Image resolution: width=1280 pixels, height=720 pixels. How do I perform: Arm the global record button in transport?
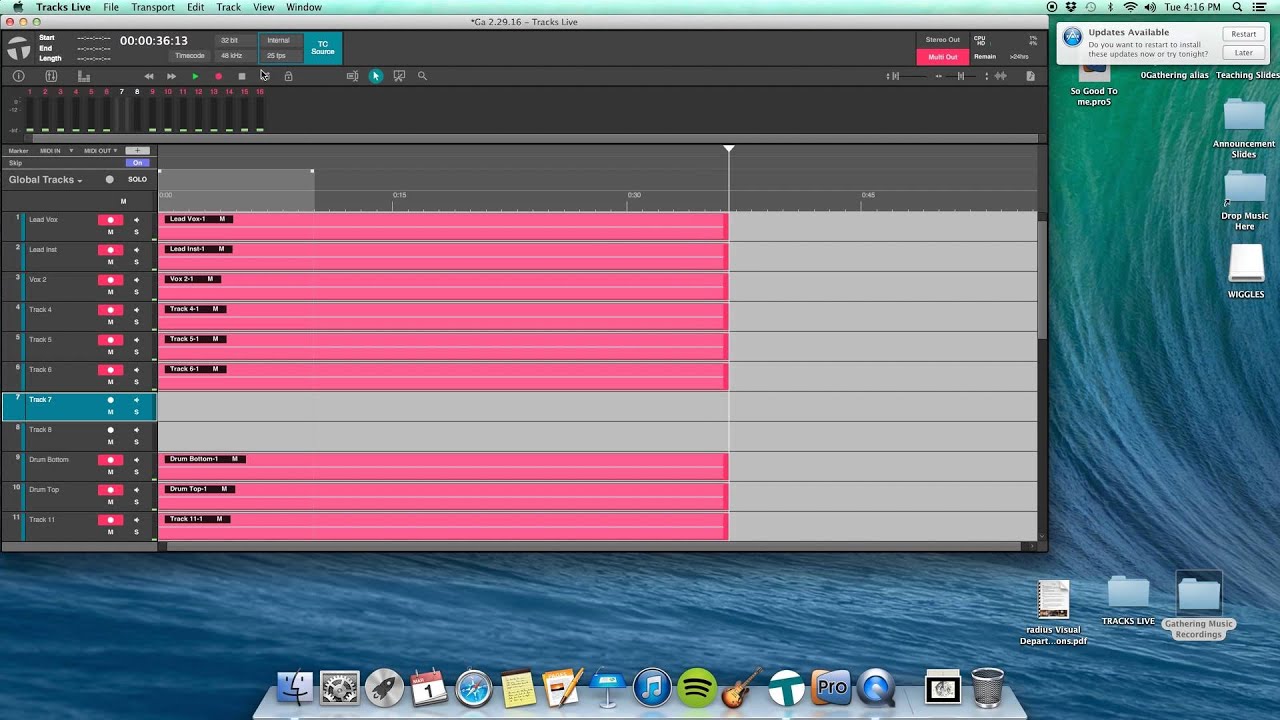click(218, 76)
